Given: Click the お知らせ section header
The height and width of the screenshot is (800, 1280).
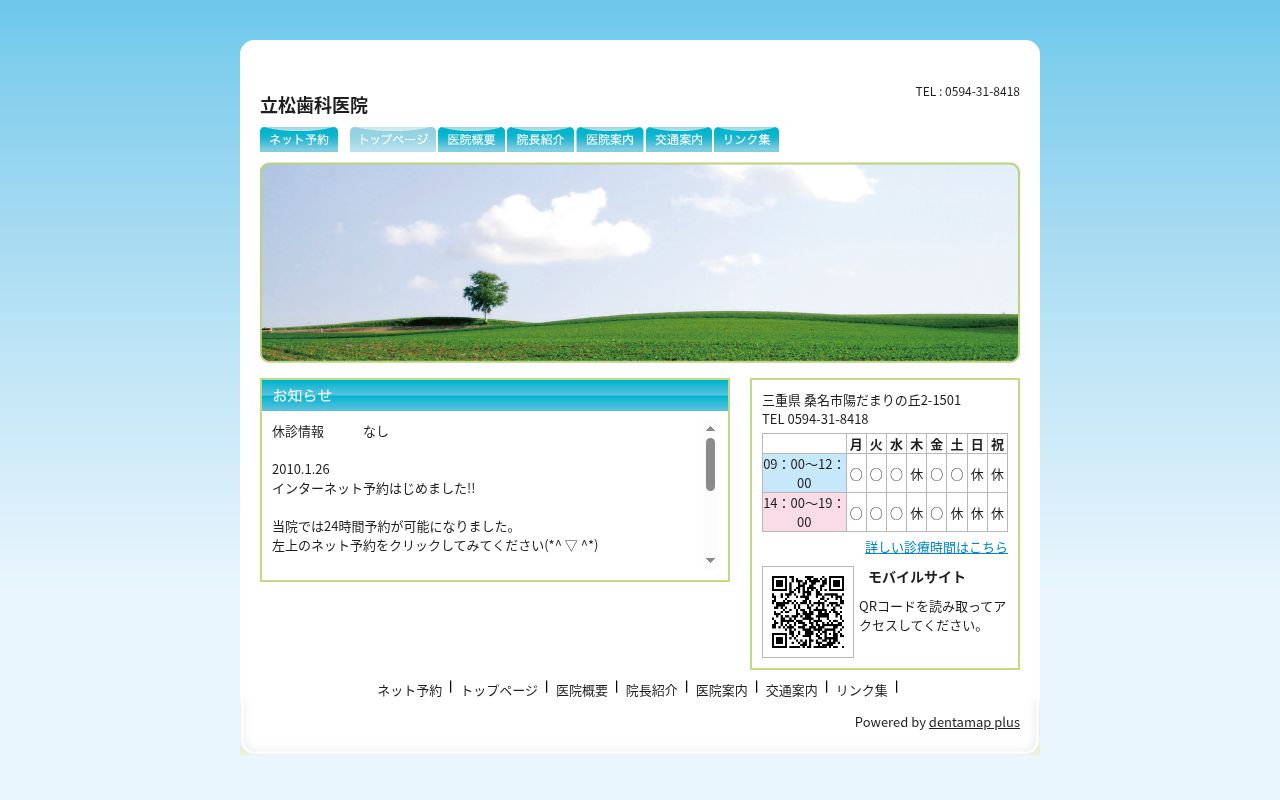Looking at the screenshot, I should [495, 395].
